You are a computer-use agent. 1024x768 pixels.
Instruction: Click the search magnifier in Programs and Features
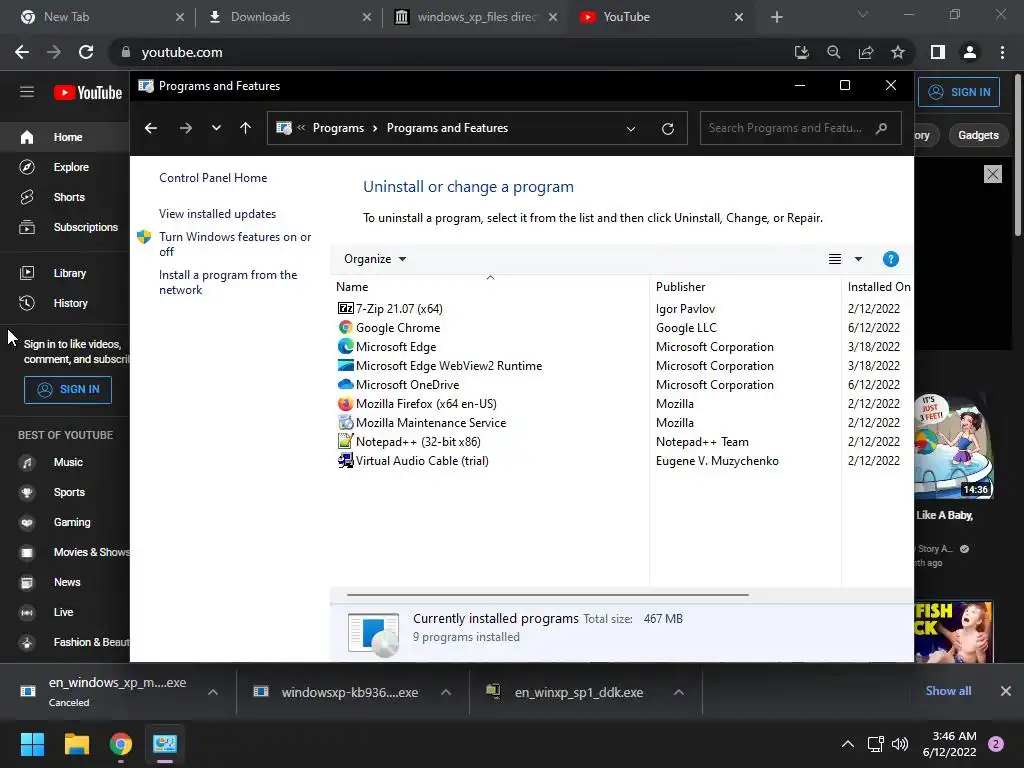click(882, 128)
